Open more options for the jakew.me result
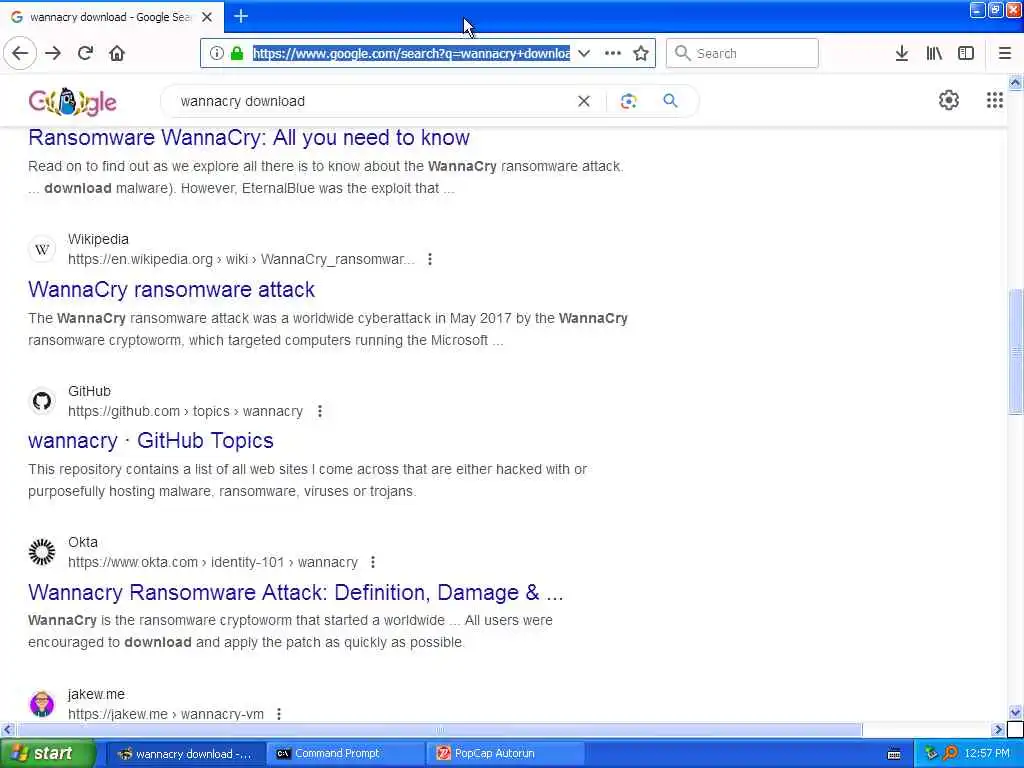Screen dimensions: 1024x768 [x=279, y=714]
